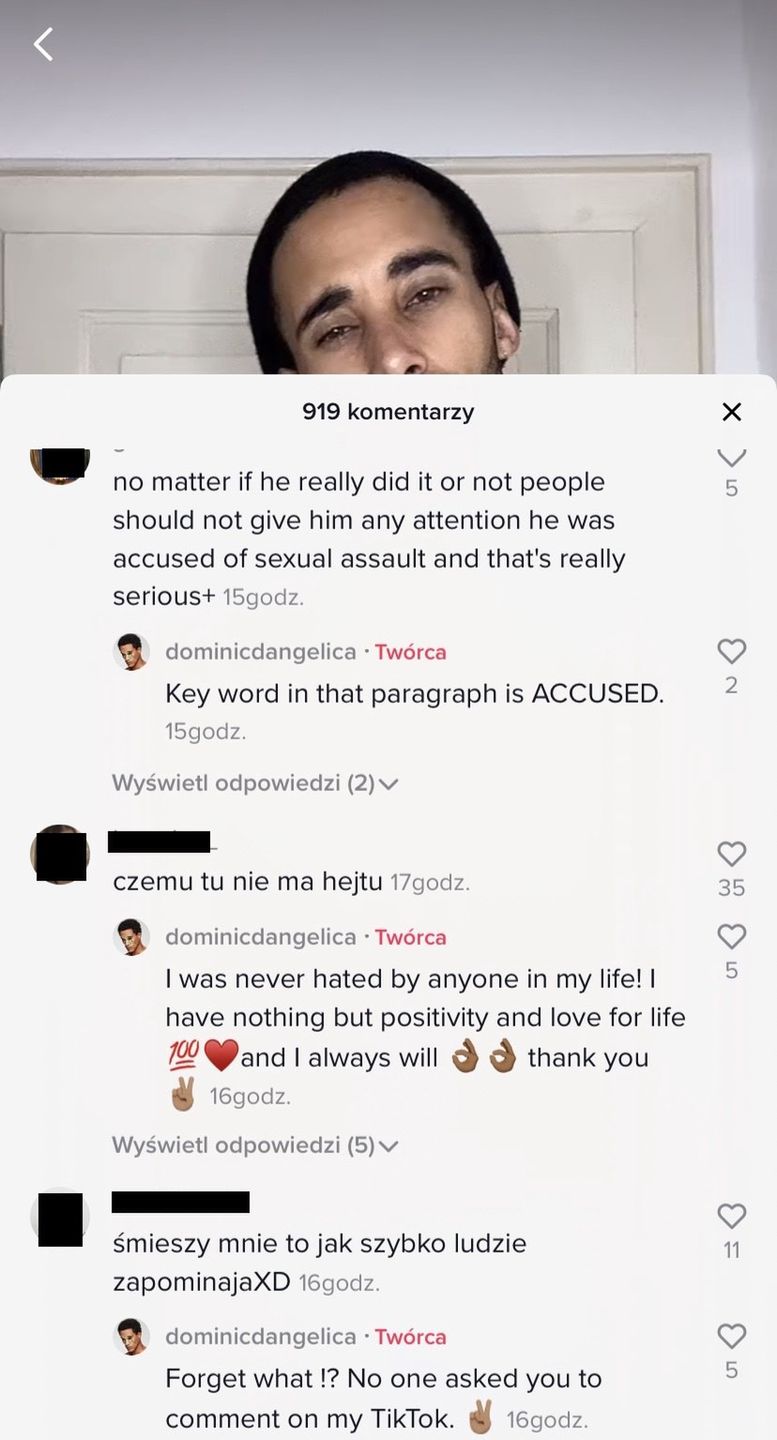Like the 'czemu tu nie ma hejtu' comment
Screen dimensions: 777x1440
[732, 854]
